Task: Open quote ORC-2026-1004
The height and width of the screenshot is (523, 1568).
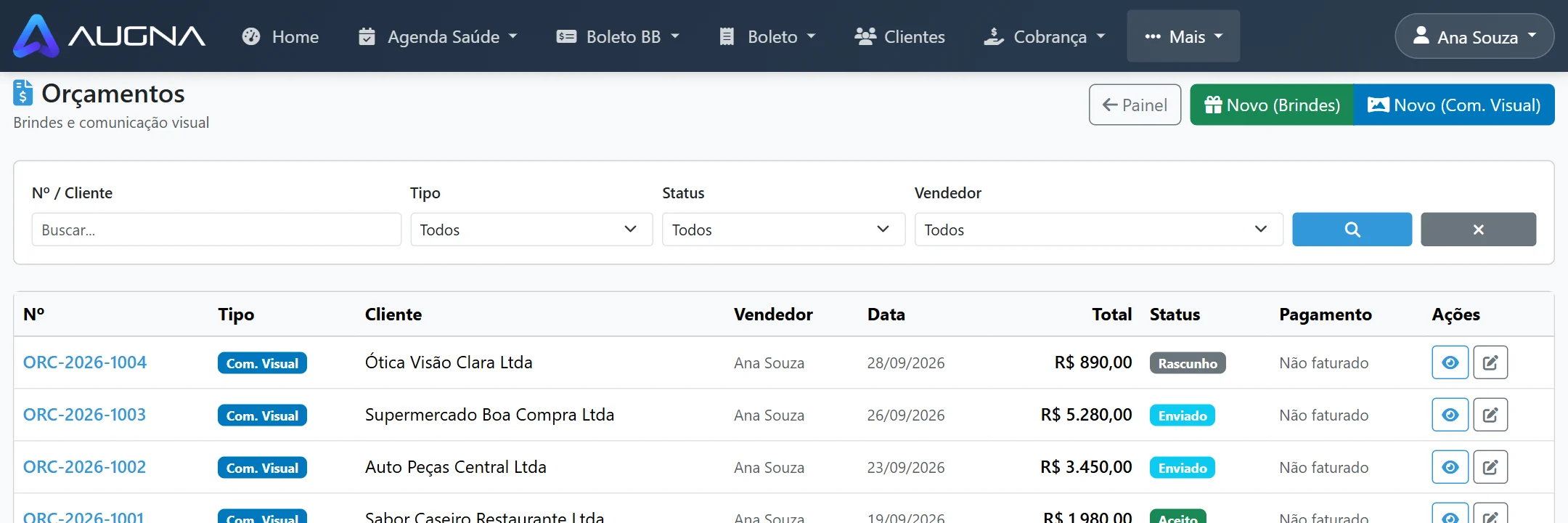Action: pyautogui.click(x=85, y=362)
